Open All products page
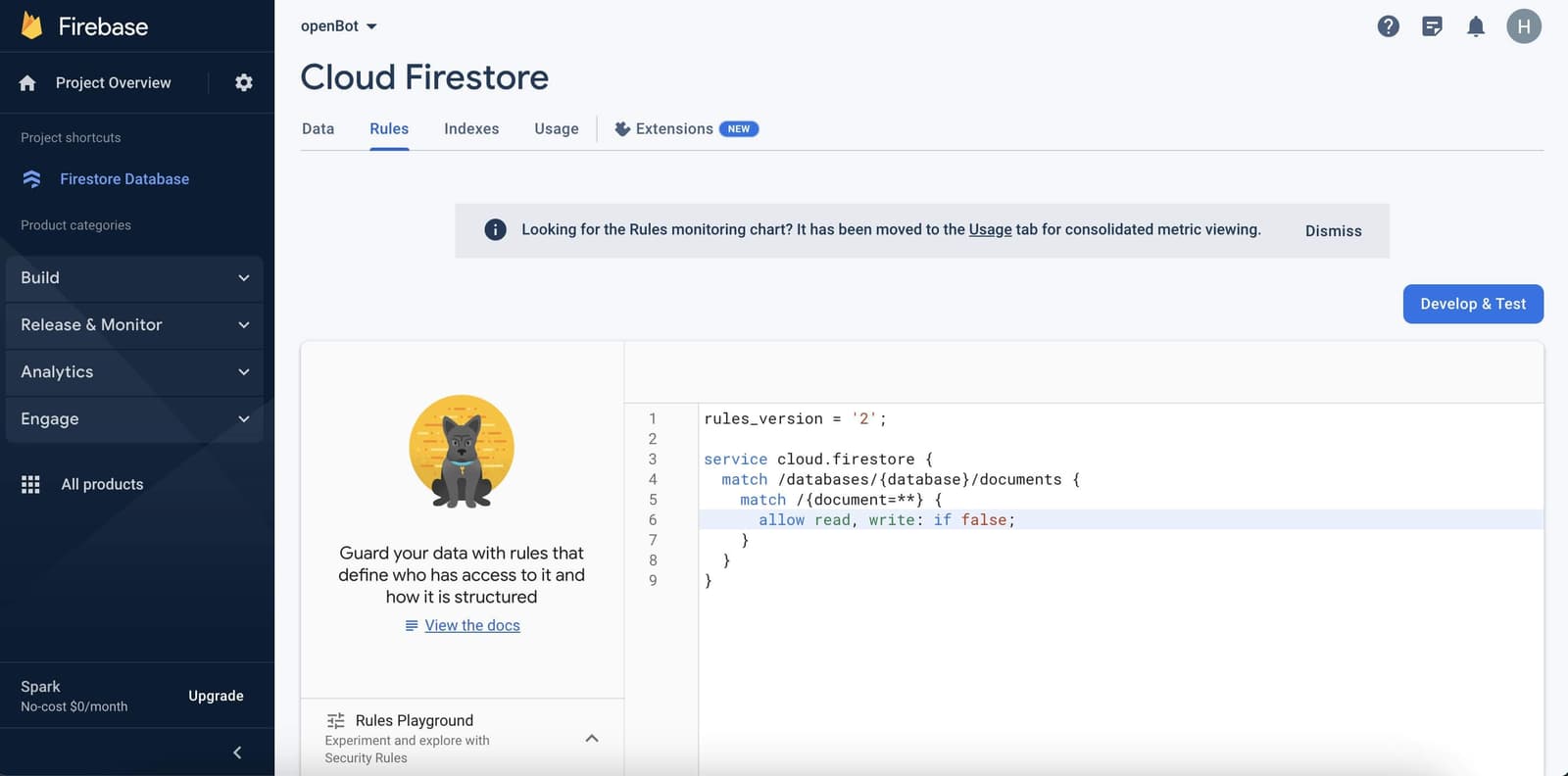 click(x=102, y=484)
